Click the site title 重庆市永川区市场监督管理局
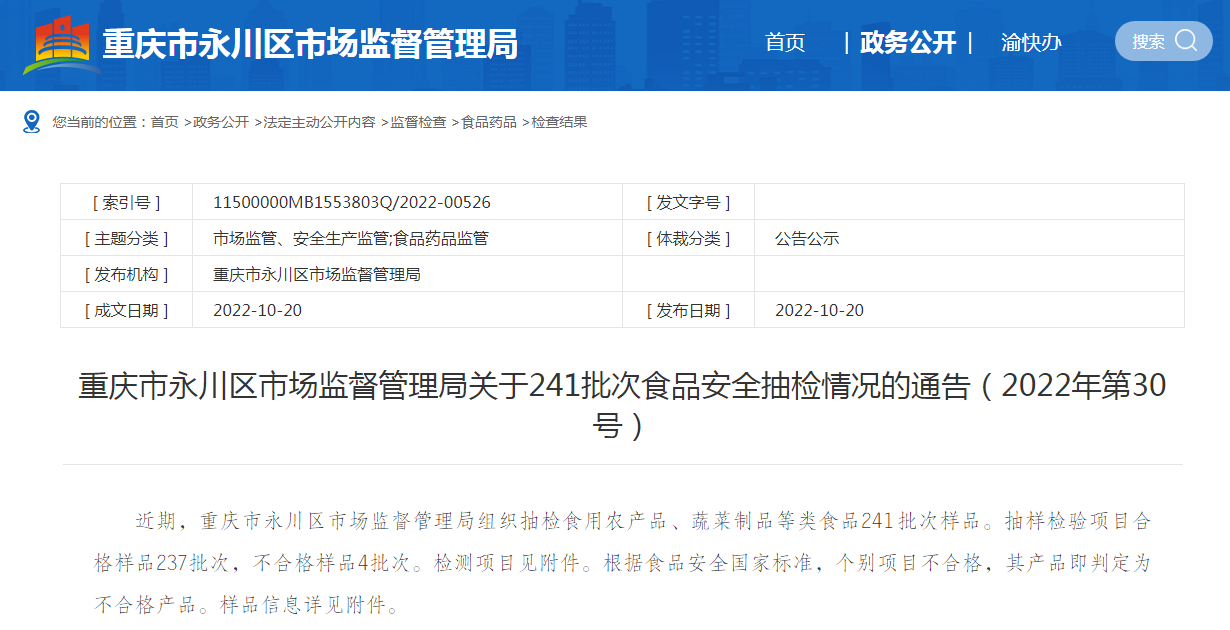 click(310, 44)
